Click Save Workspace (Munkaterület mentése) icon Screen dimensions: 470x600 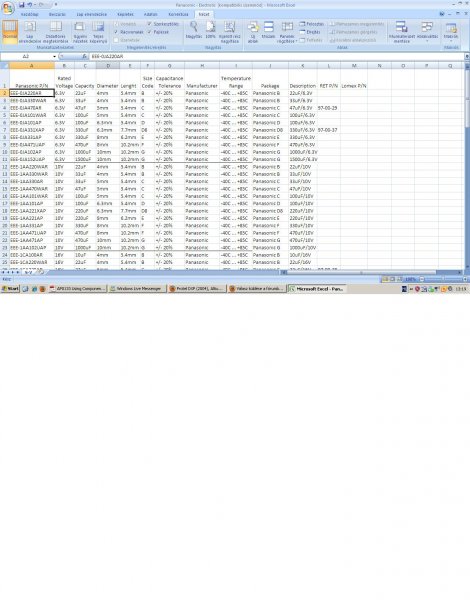[x=401, y=32]
